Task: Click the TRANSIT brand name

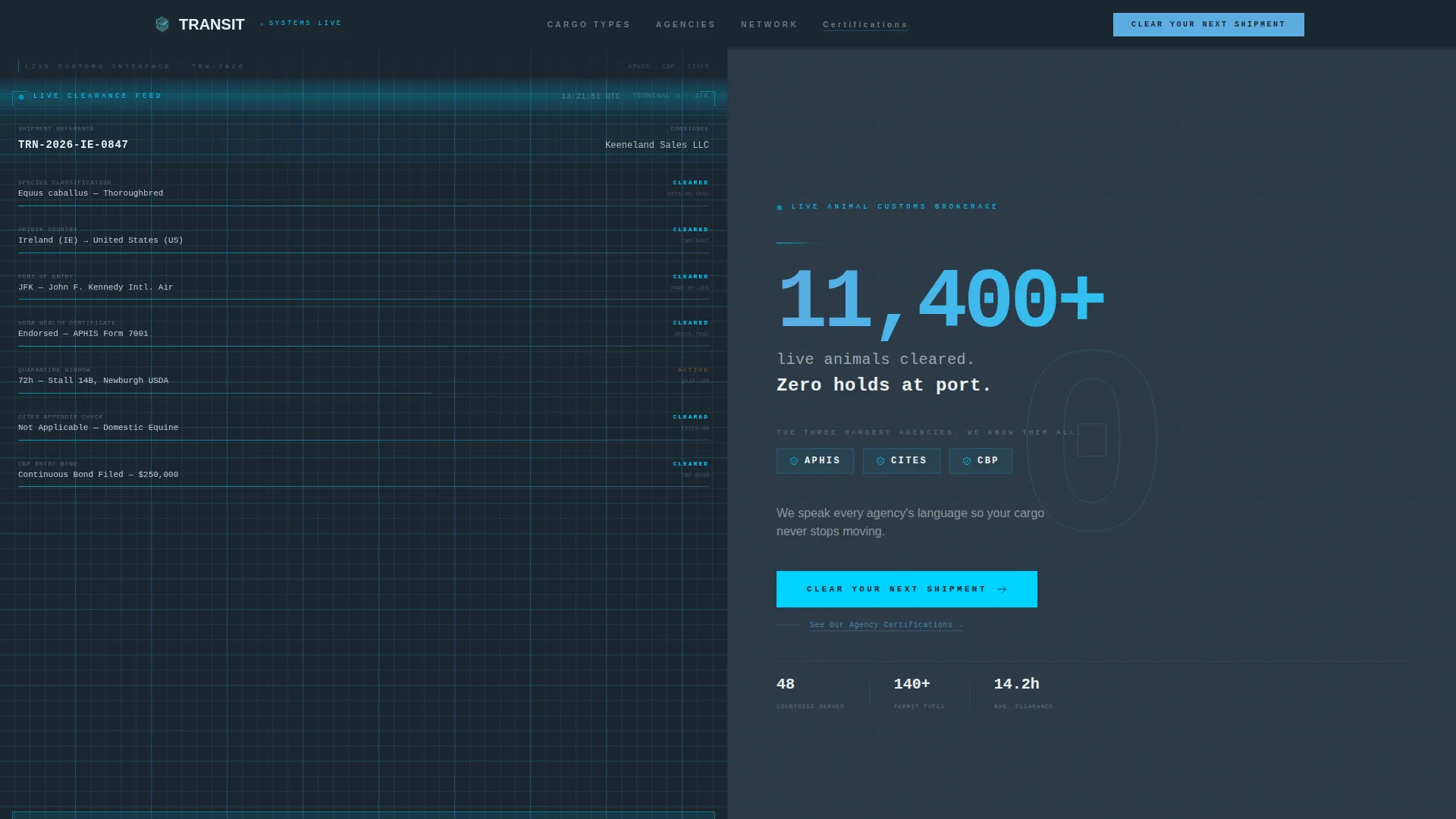Action: (x=212, y=24)
